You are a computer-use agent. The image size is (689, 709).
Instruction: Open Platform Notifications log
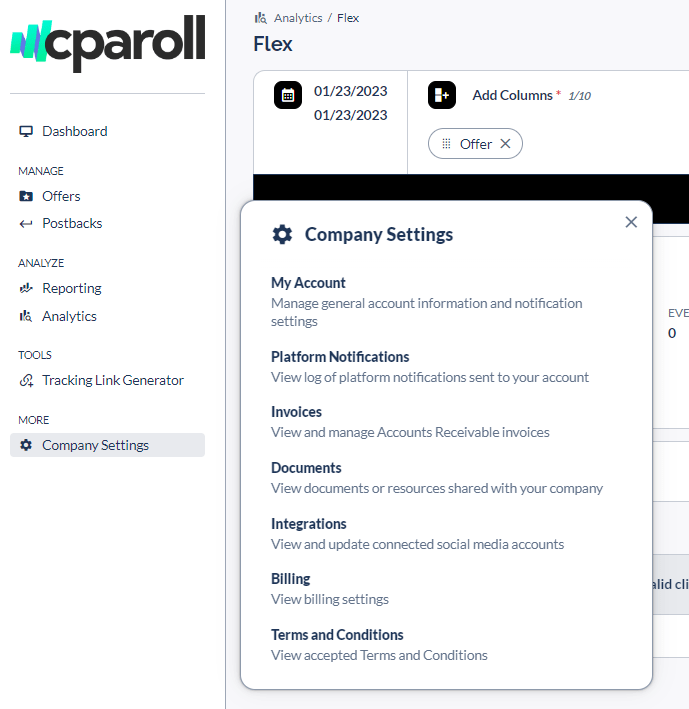(340, 357)
